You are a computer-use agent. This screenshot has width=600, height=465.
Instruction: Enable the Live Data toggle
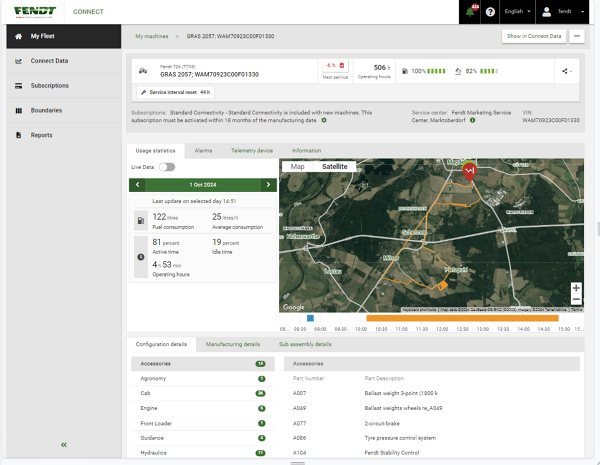166,167
